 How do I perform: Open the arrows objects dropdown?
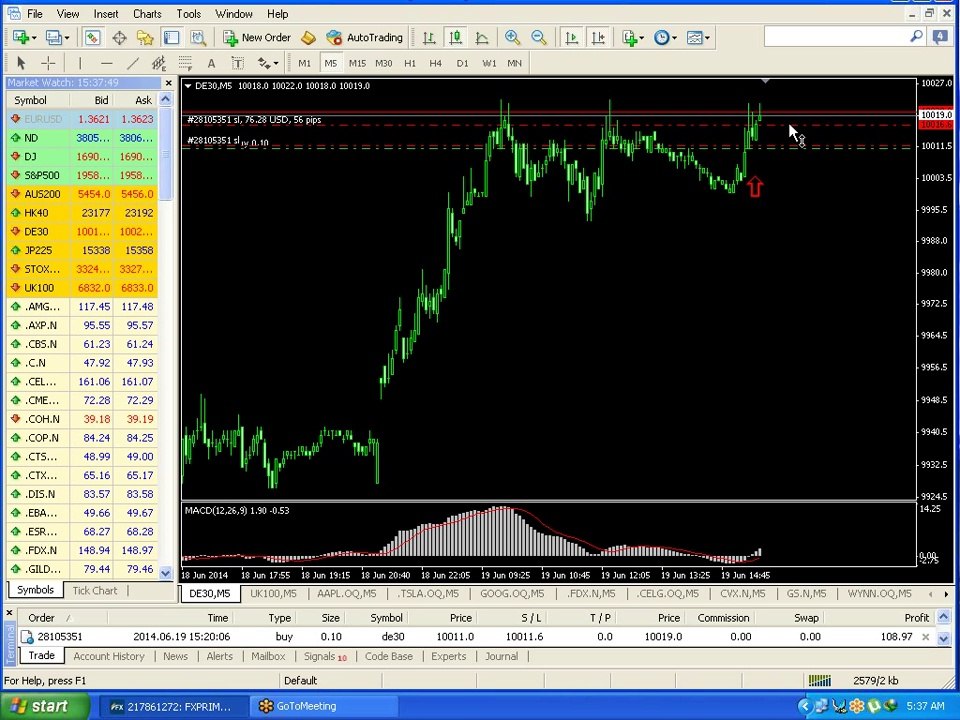268,62
